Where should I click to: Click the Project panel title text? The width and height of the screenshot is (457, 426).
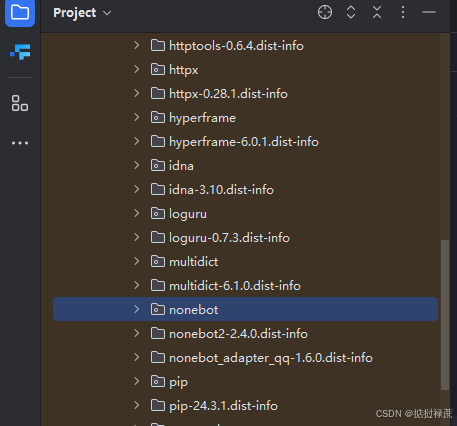click(75, 13)
